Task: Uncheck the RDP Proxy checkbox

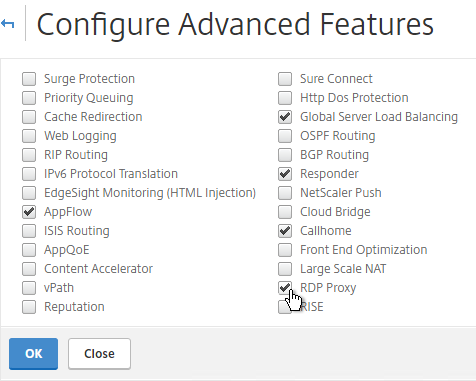Action: click(285, 288)
